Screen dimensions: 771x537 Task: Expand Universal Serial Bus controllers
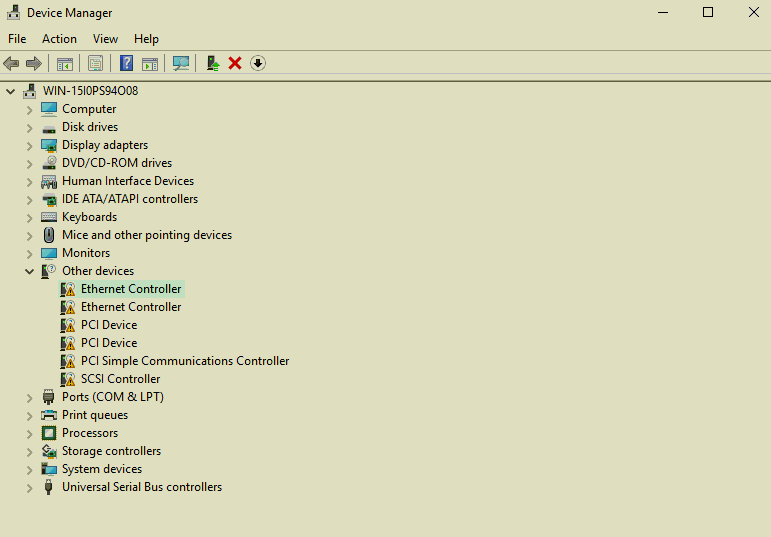click(29, 487)
